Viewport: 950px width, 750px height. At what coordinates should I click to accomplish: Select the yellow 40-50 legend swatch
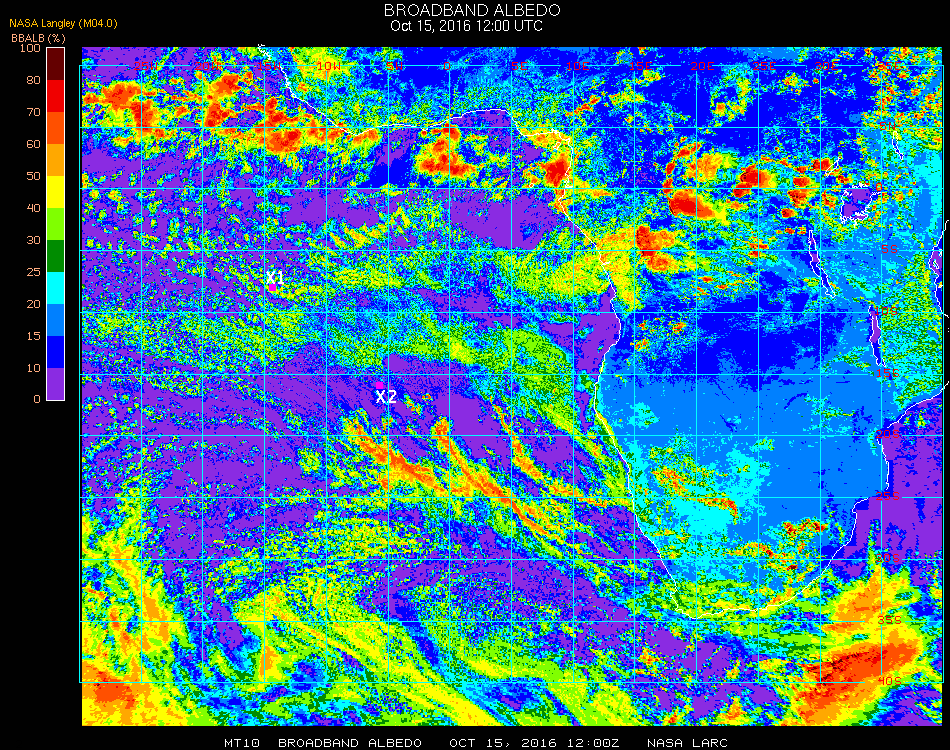click(x=55, y=192)
